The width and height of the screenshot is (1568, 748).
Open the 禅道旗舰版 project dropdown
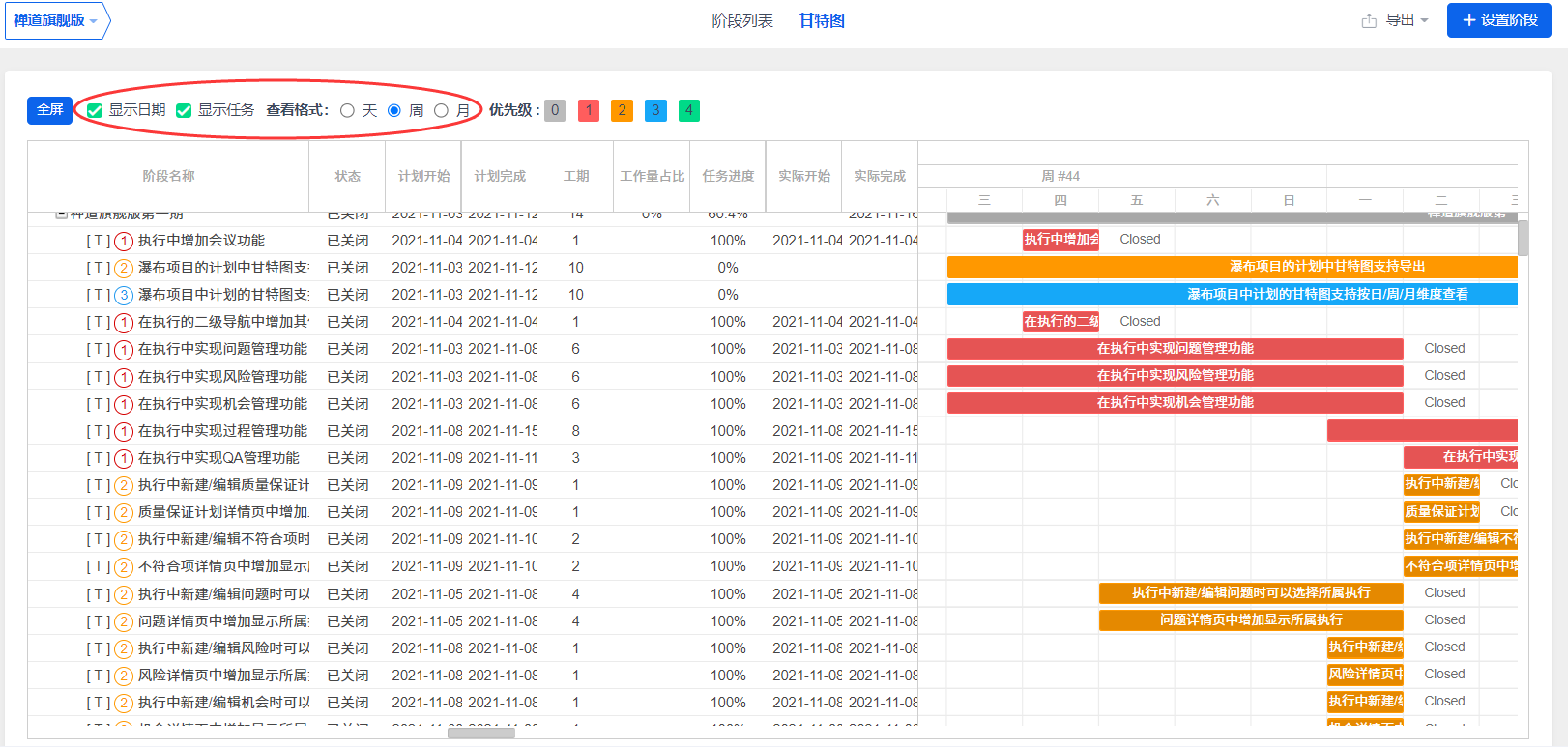pyautogui.click(x=56, y=20)
